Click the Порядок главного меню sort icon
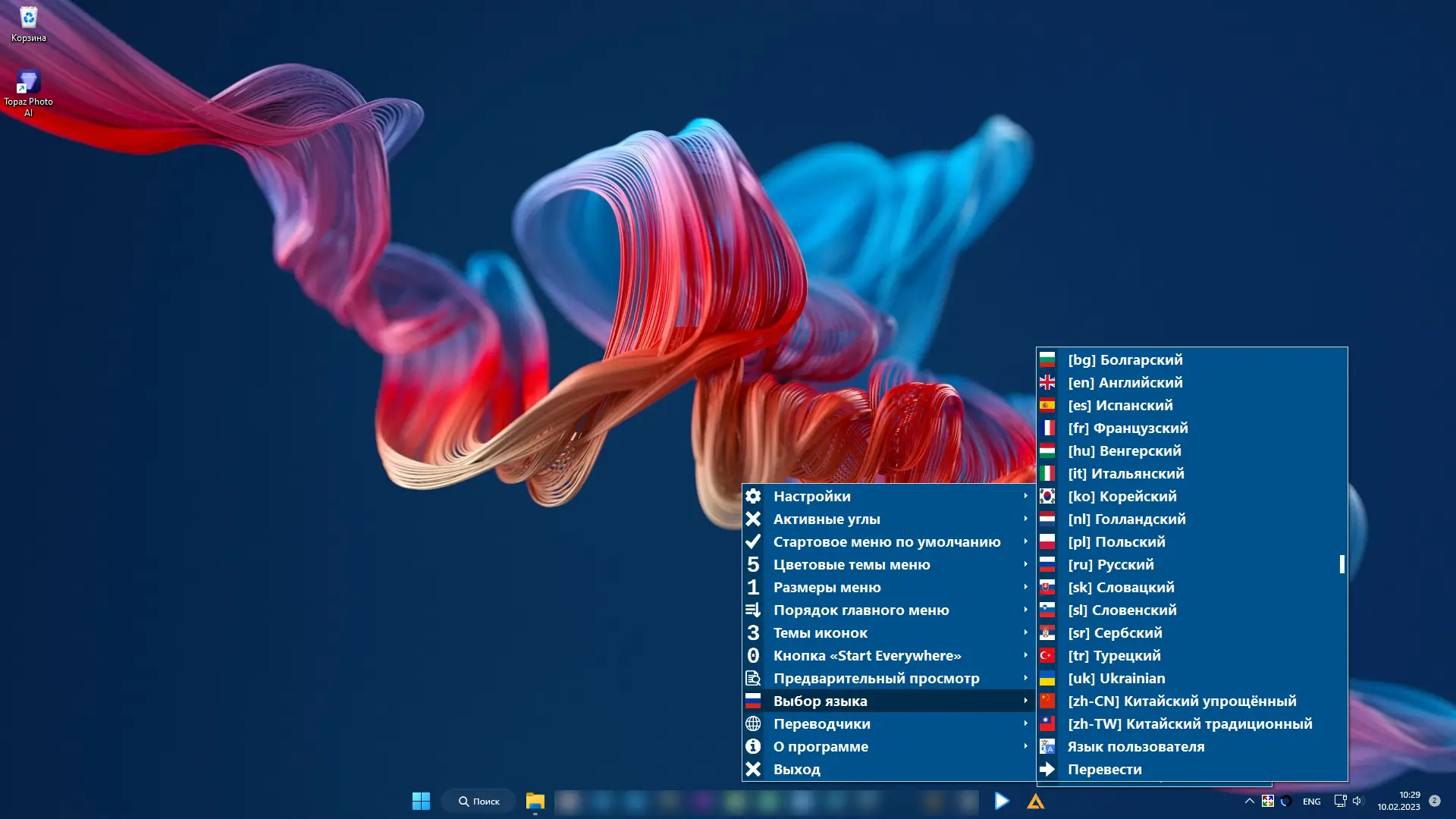The height and width of the screenshot is (819, 1456). (x=753, y=610)
